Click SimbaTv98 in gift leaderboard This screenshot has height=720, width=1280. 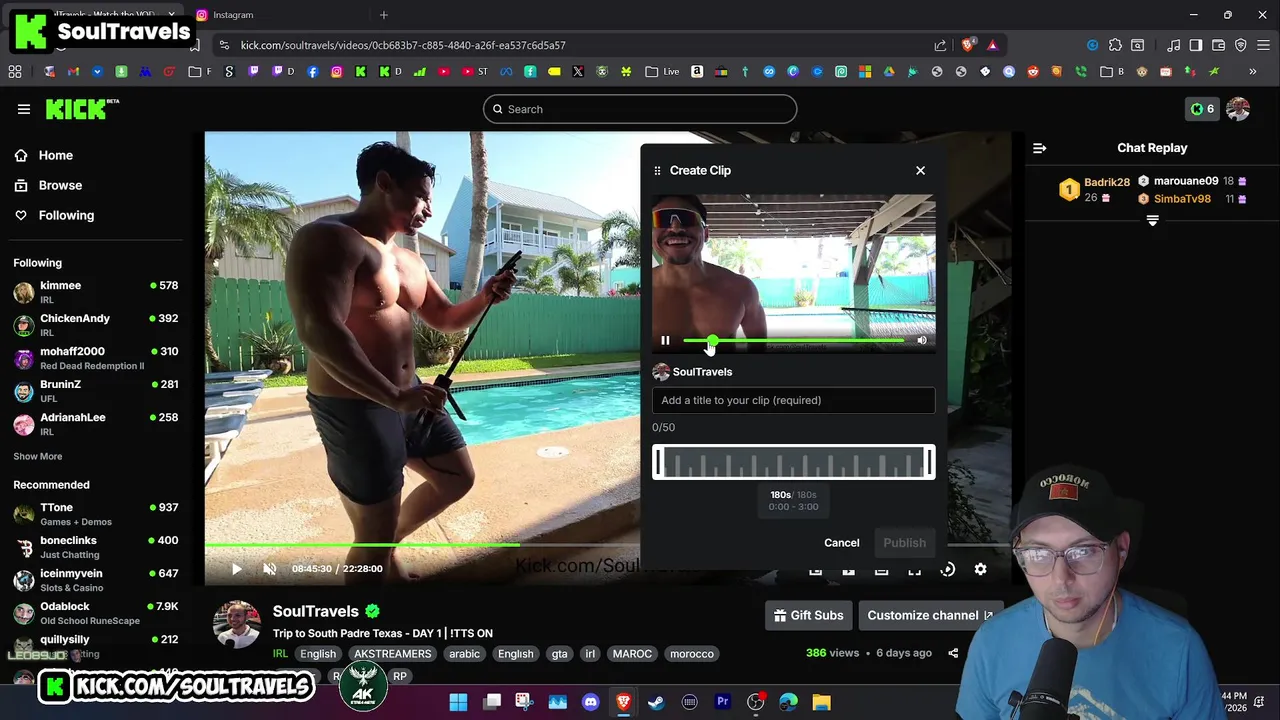point(1182,199)
